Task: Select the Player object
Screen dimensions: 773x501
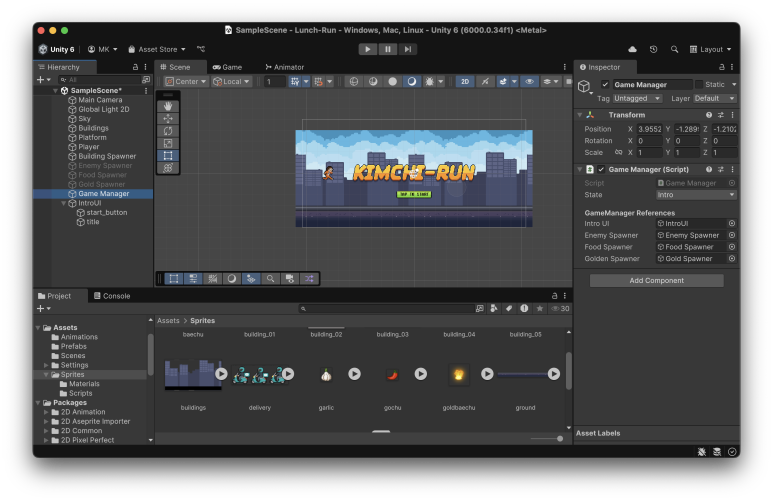Action: click(89, 147)
